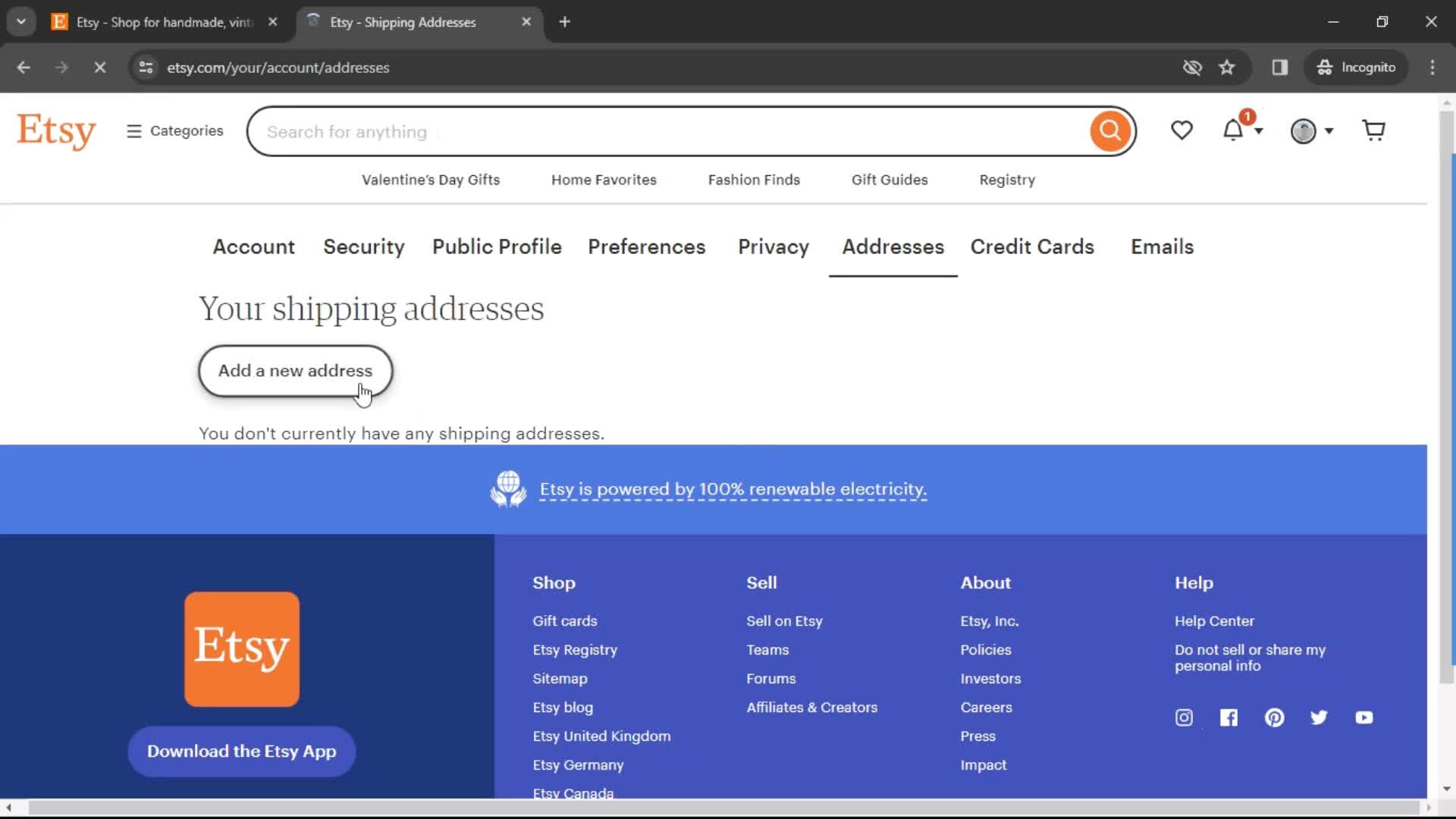View favorites heart icon
This screenshot has width=1456, height=819.
coord(1182,131)
